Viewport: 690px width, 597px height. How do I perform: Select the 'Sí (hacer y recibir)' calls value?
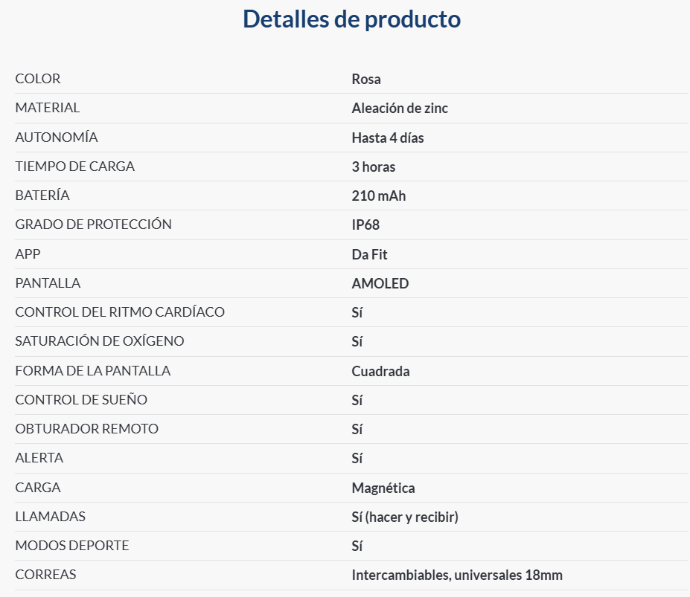pos(405,517)
